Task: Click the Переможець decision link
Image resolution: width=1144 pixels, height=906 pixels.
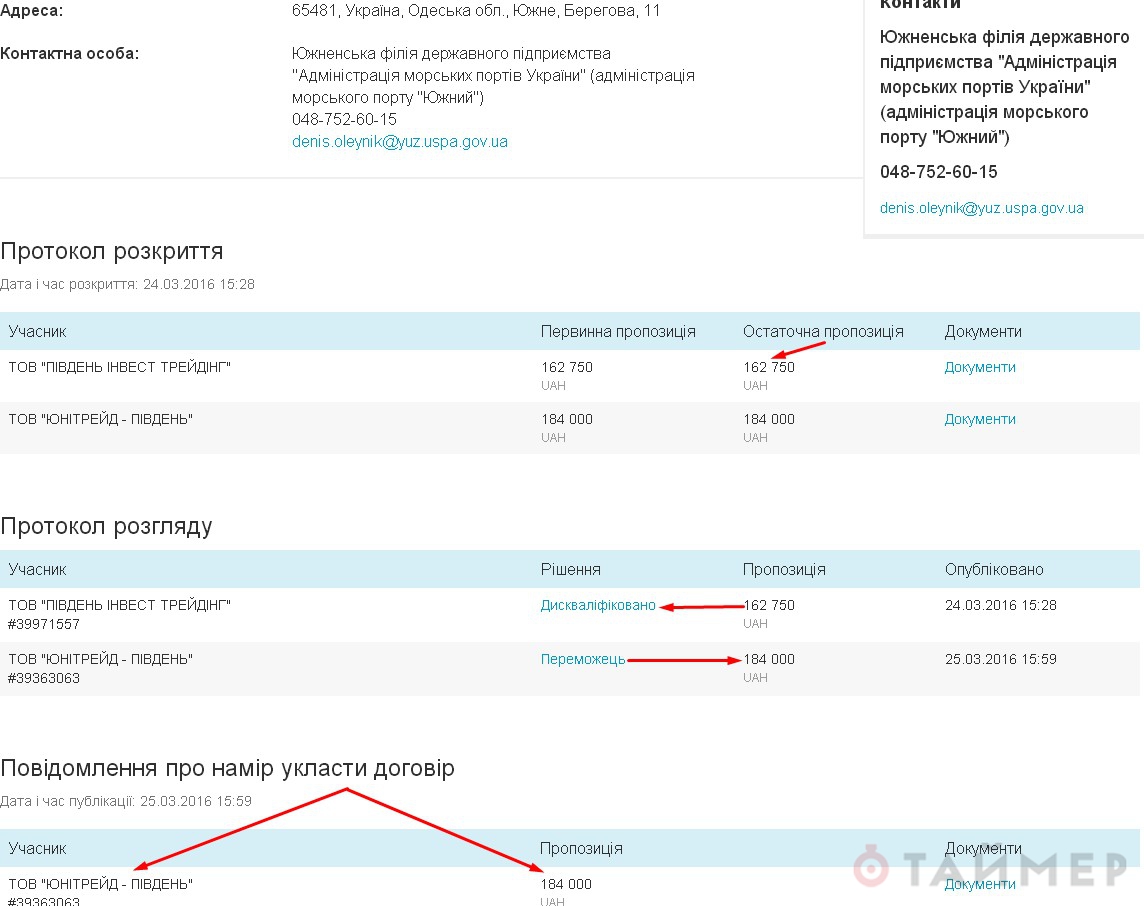Action: tap(583, 659)
